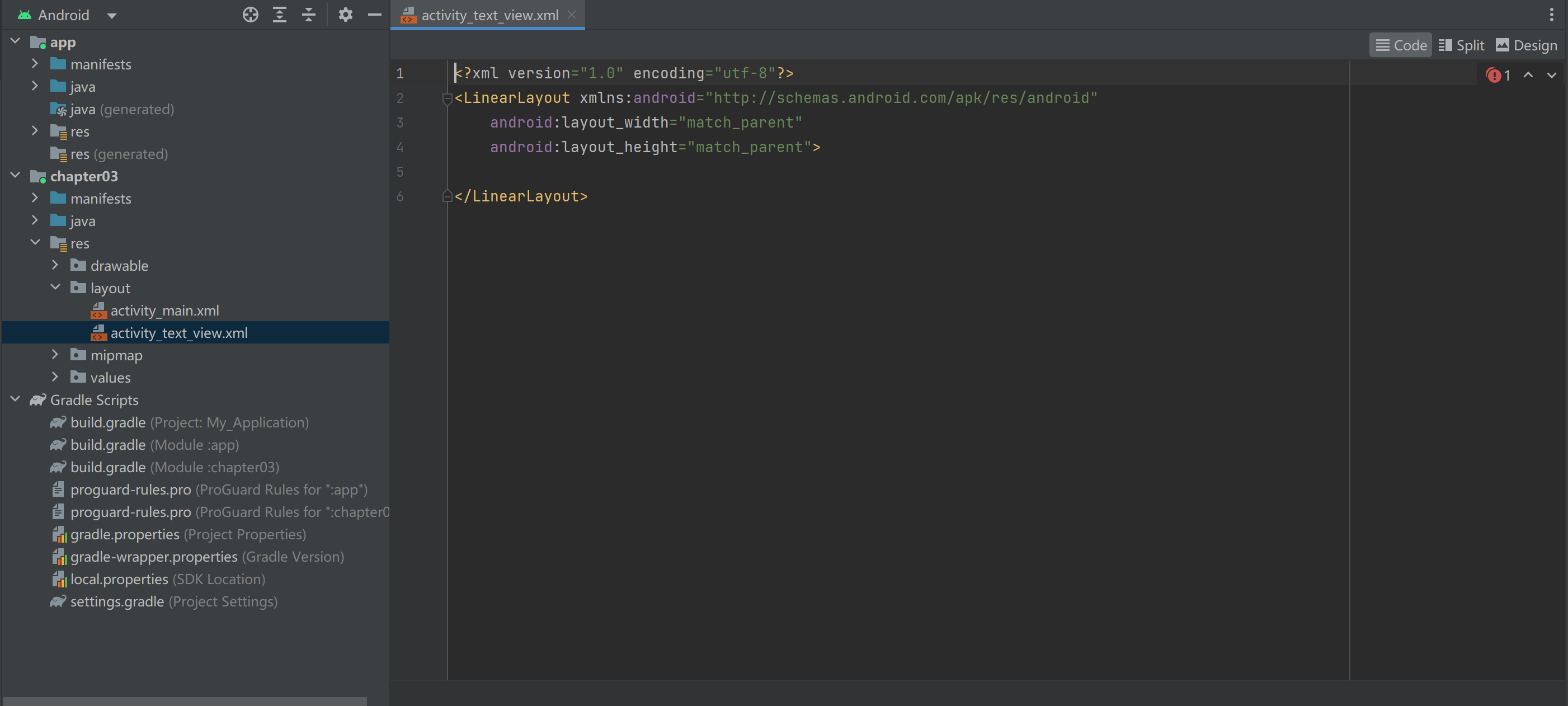The height and width of the screenshot is (706, 1568).
Task: Collapse res folder under chapter03
Action: 35,242
